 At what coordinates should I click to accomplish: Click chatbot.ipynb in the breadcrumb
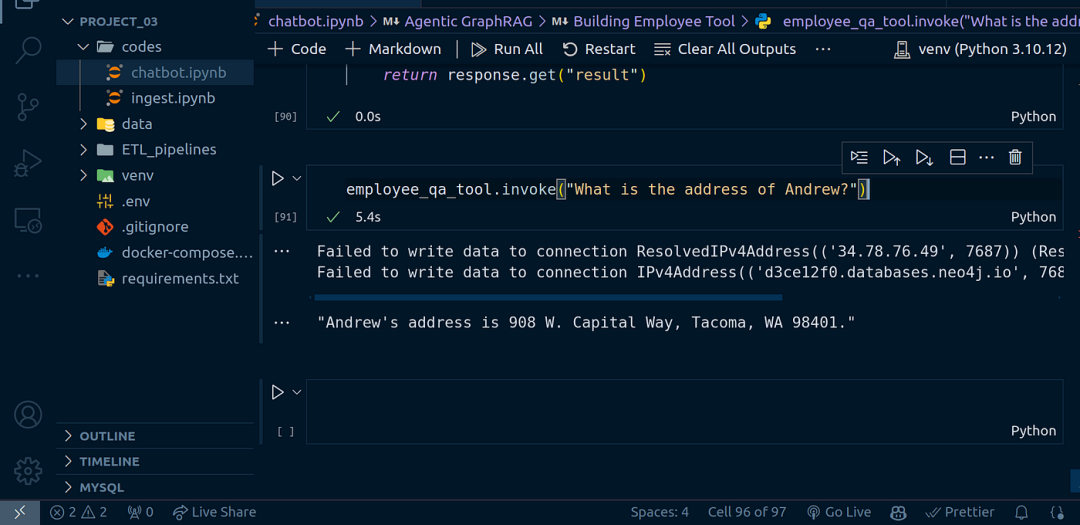pos(316,21)
